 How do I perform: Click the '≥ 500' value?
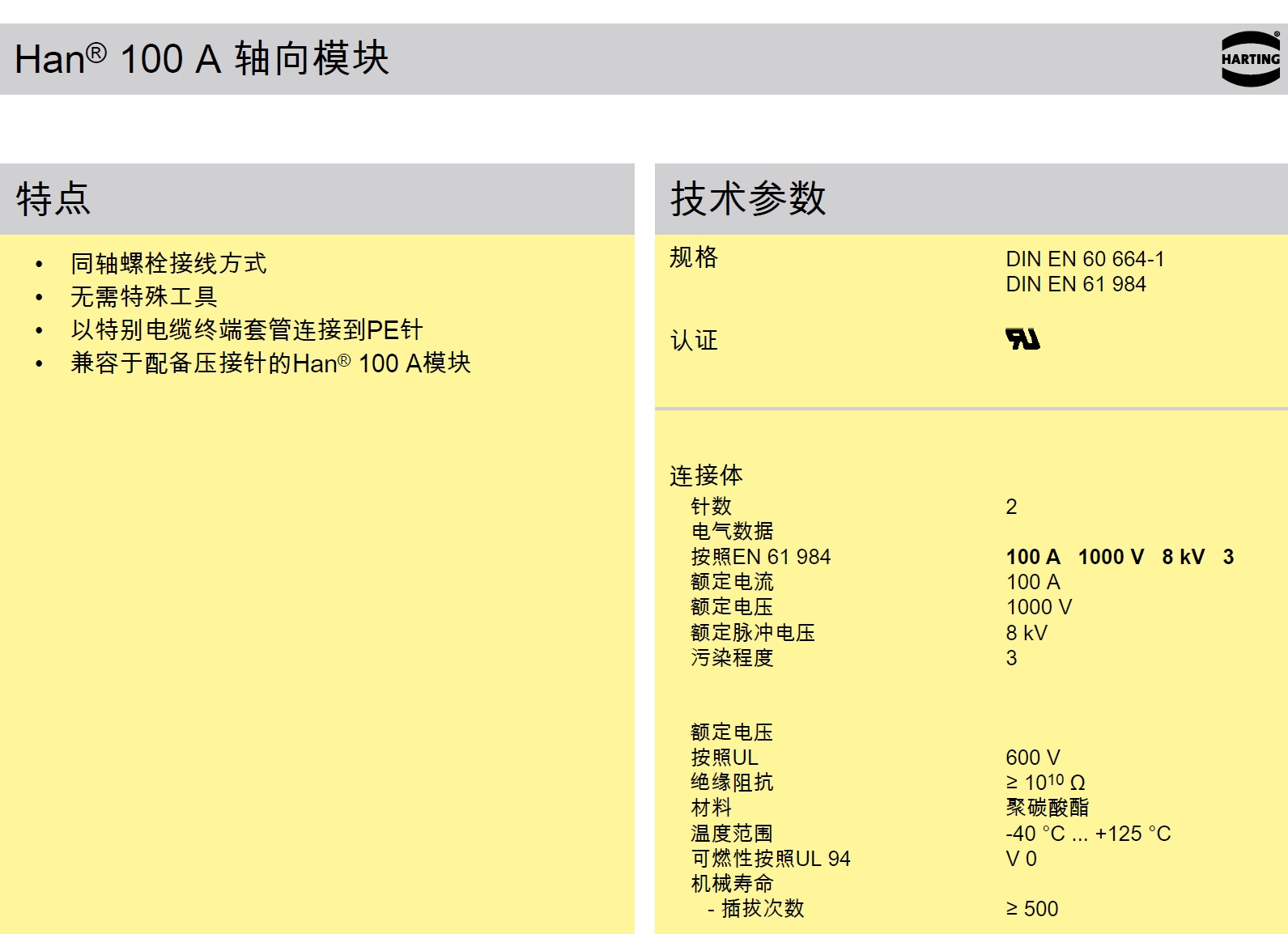[1032, 909]
